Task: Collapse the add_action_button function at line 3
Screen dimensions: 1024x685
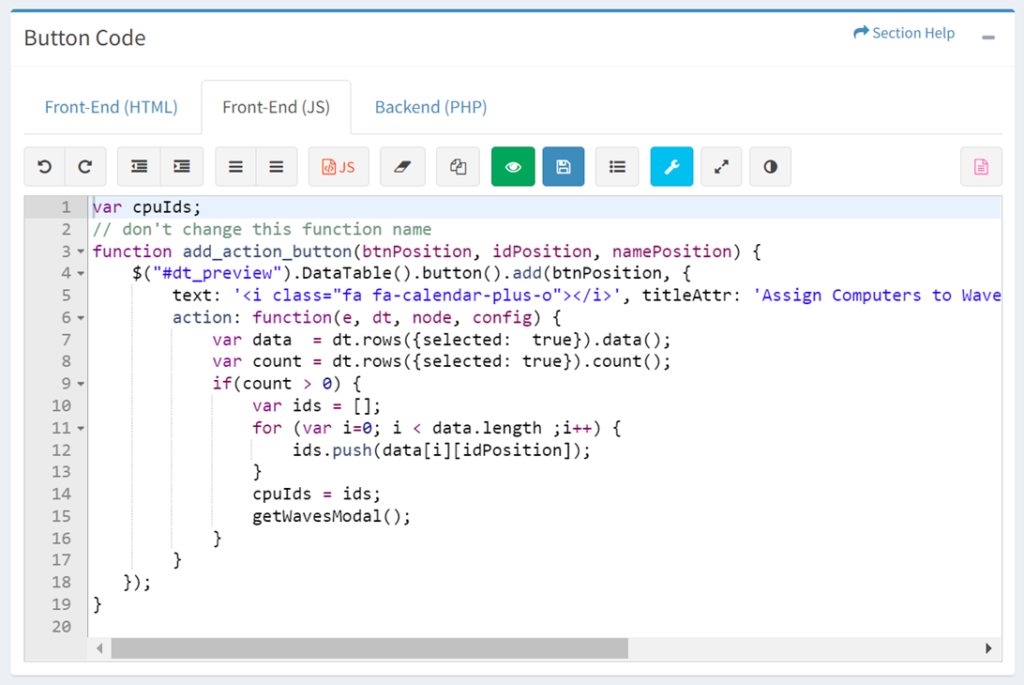Action: pyautogui.click(x=80, y=252)
